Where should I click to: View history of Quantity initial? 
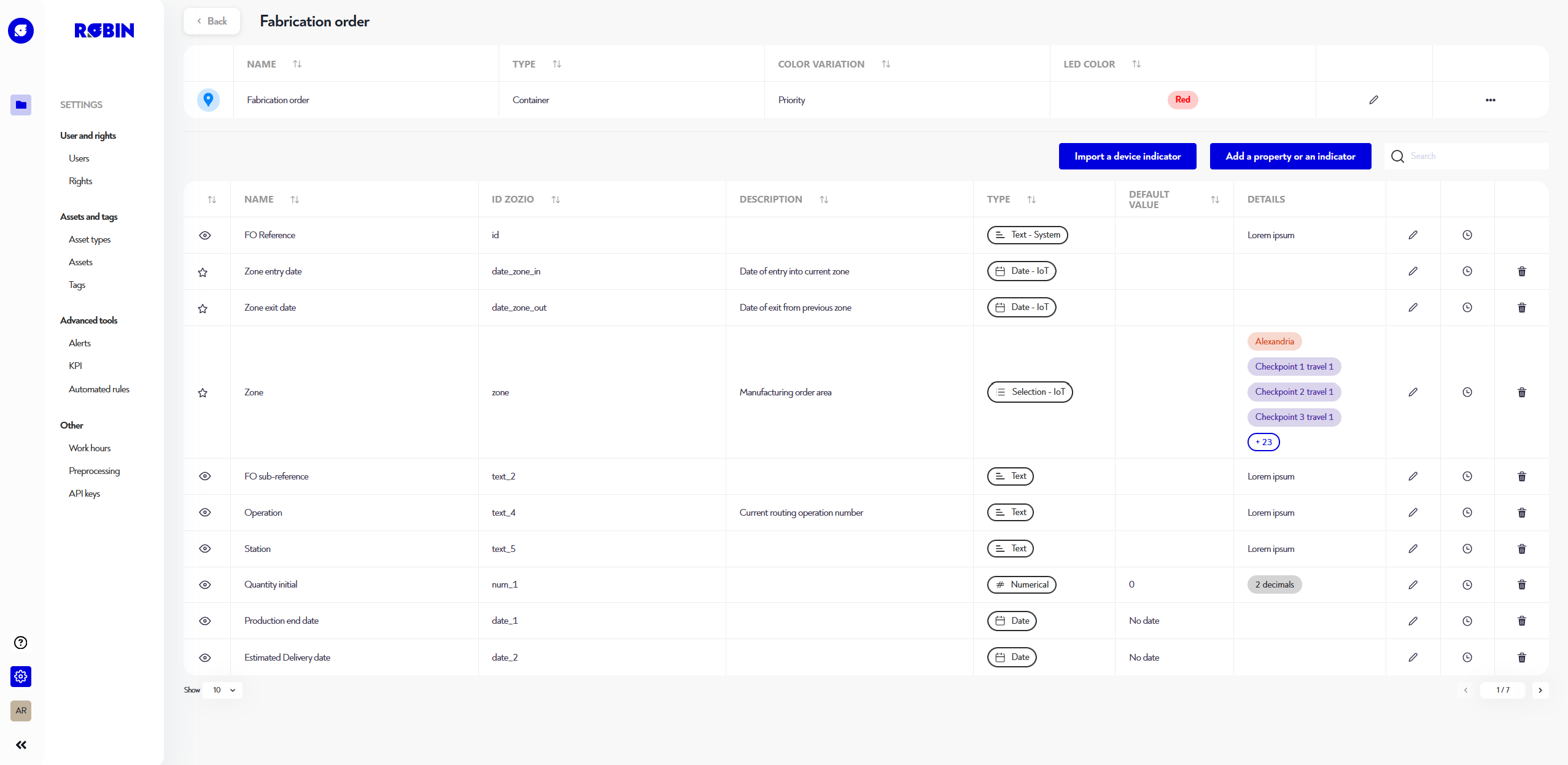(x=1467, y=585)
